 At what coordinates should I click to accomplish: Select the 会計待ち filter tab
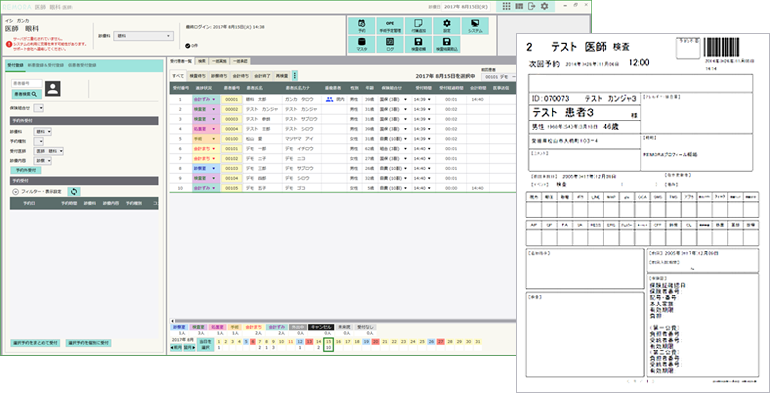[x=240, y=76]
